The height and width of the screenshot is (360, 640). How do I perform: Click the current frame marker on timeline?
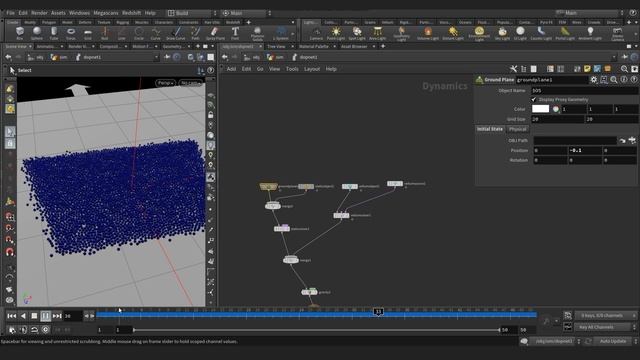pos(378,312)
